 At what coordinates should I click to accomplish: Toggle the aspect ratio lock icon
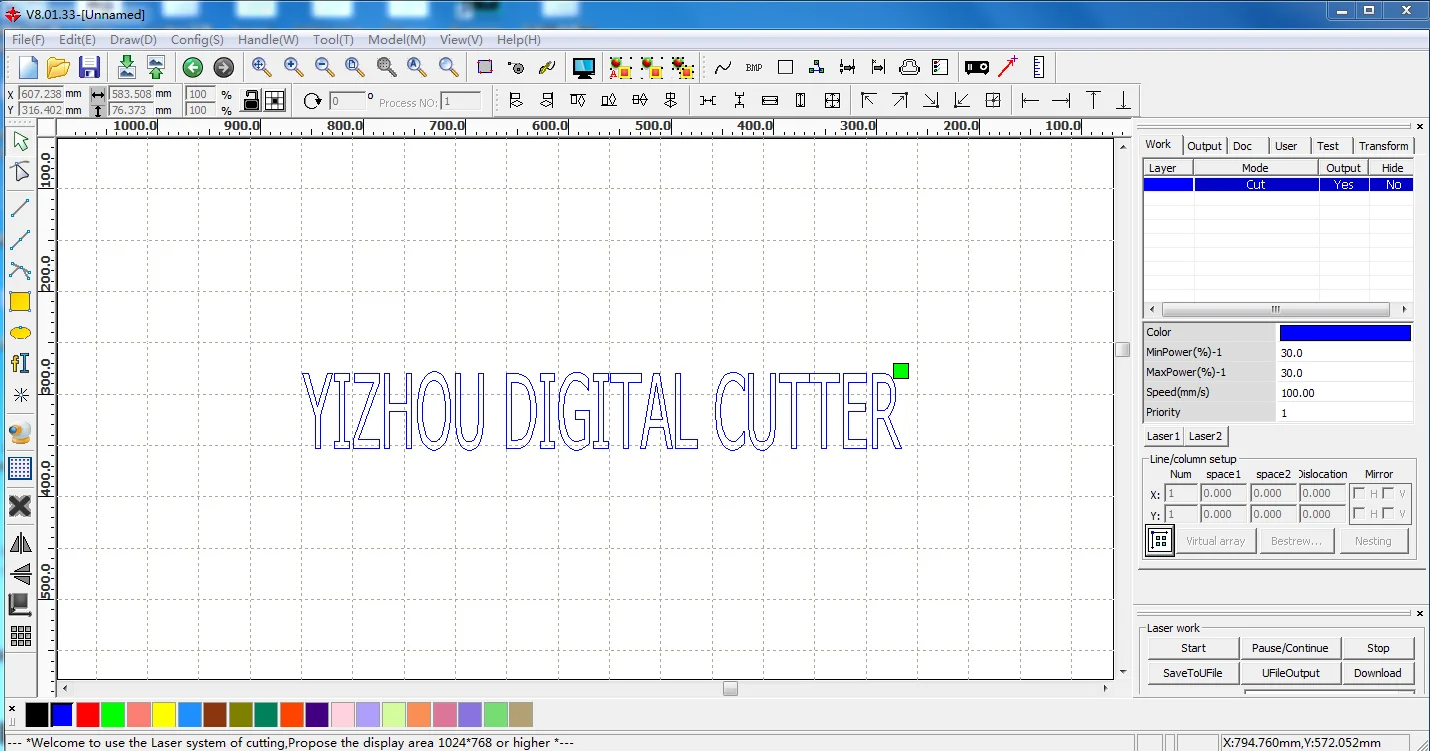pos(252,100)
